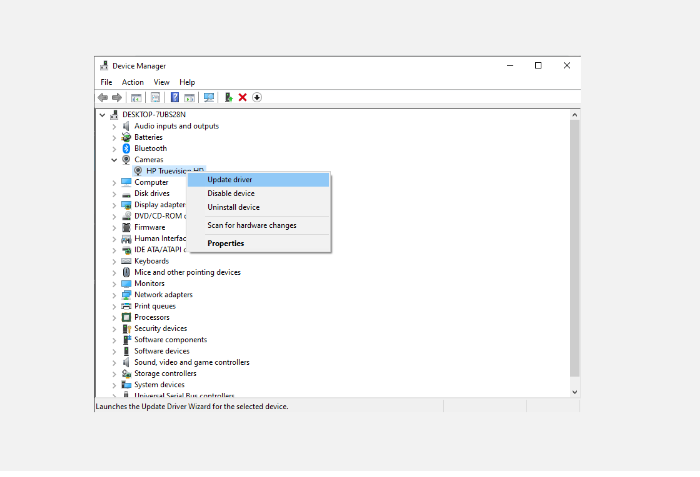Image resolution: width=700 pixels, height=477 pixels.
Task: Choose Properties from the context menu
Action: click(x=258, y=243)
